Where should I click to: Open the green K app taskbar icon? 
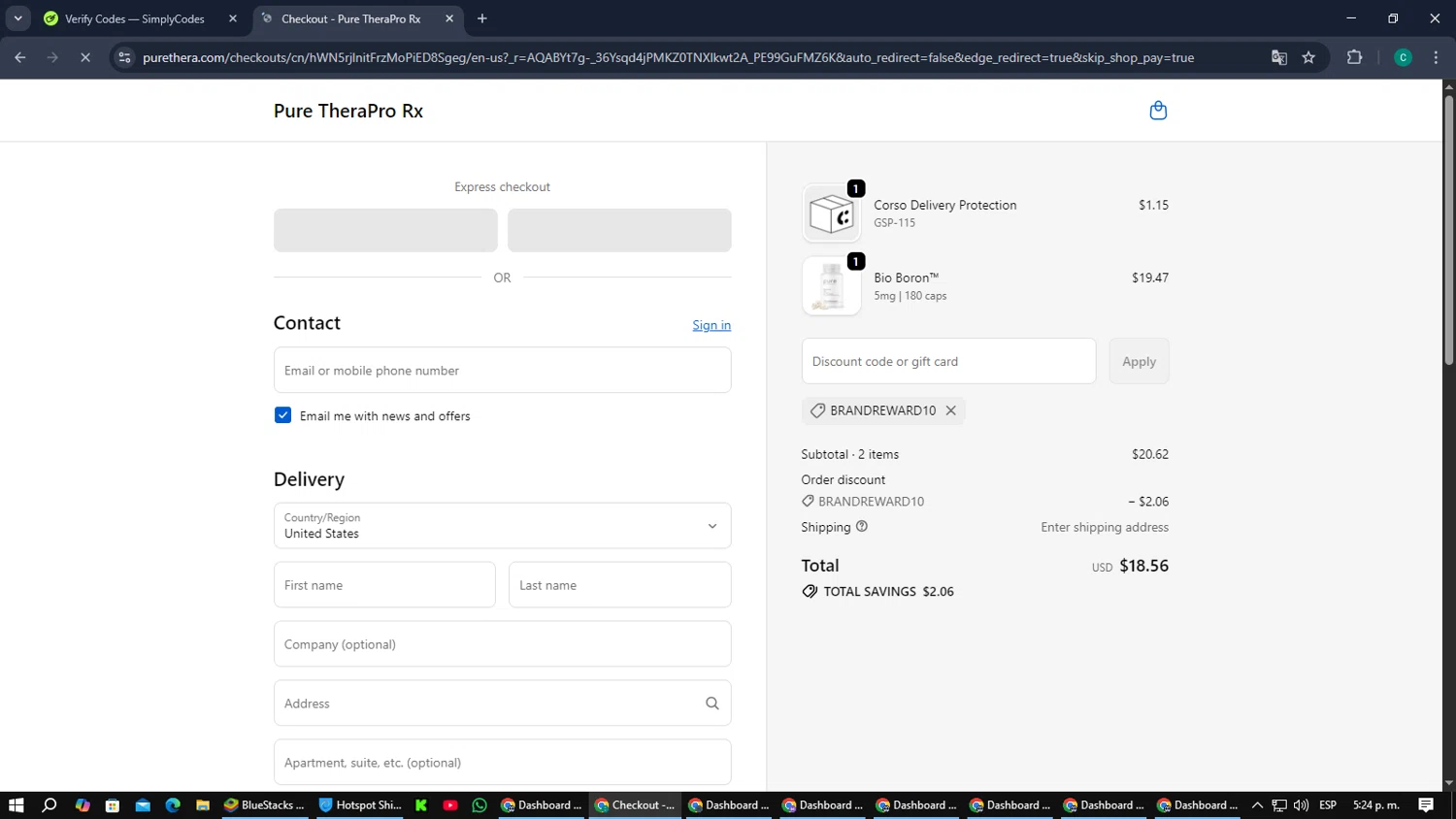point(420,805)
